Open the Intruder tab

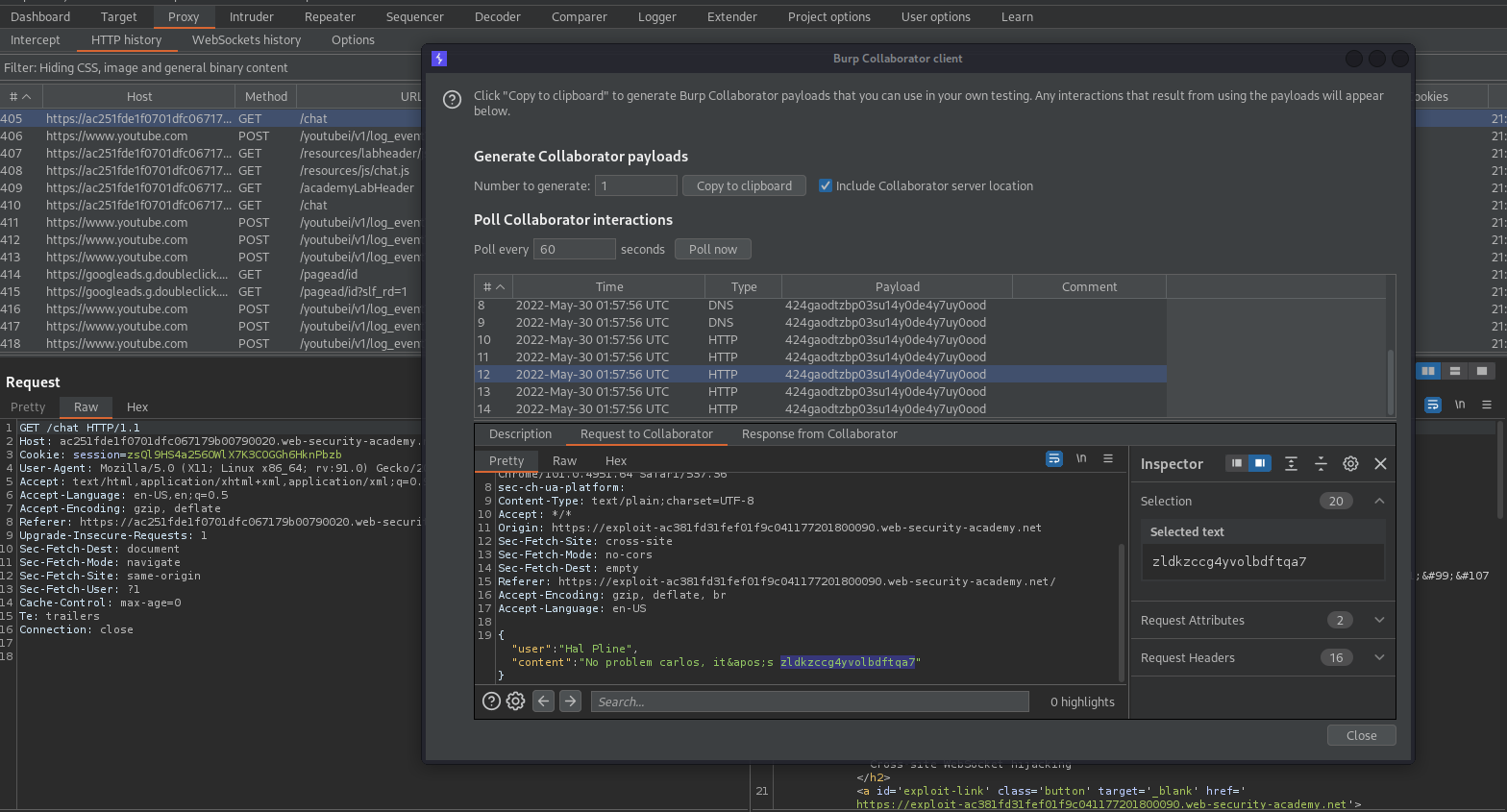[252, 16]
